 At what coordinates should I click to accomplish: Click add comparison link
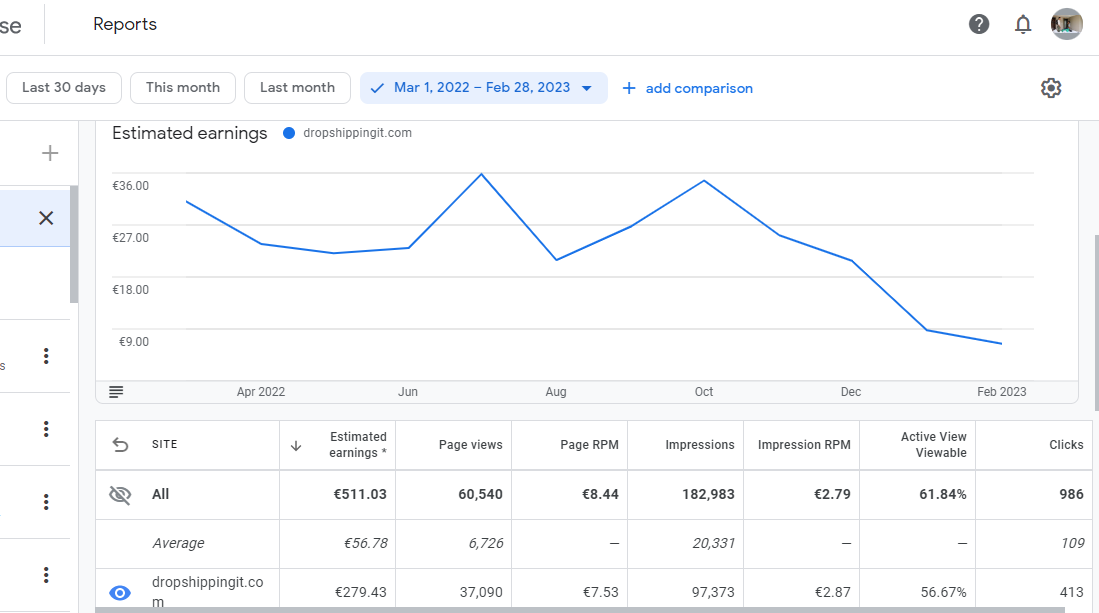(x=688, y=88)
